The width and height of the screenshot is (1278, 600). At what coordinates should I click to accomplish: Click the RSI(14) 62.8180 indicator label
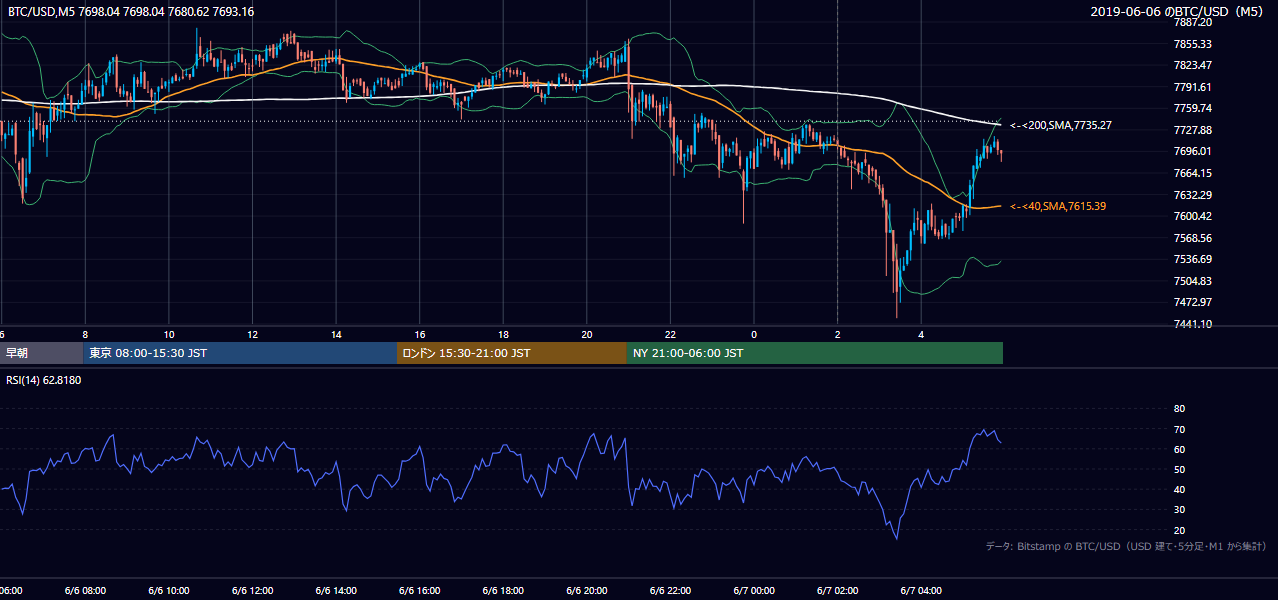(44, 380)
